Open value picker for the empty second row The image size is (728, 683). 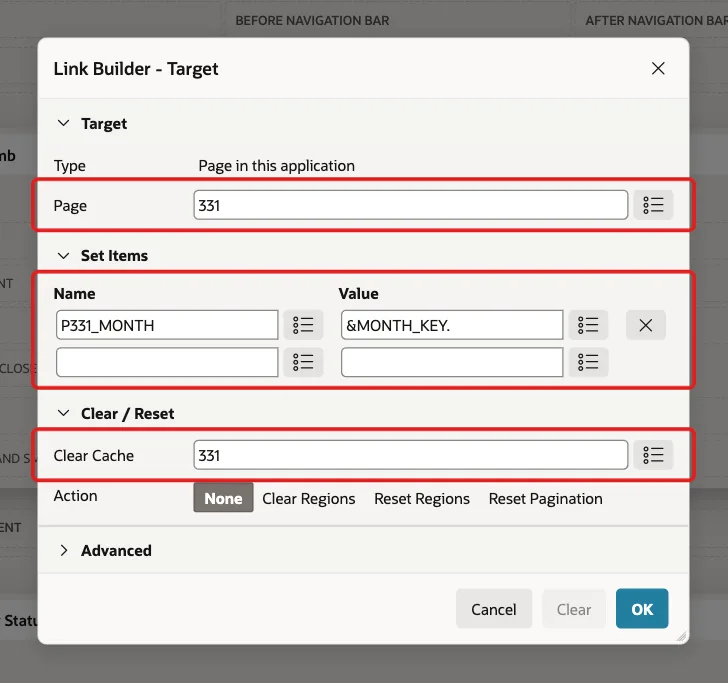tap(588, 362)
